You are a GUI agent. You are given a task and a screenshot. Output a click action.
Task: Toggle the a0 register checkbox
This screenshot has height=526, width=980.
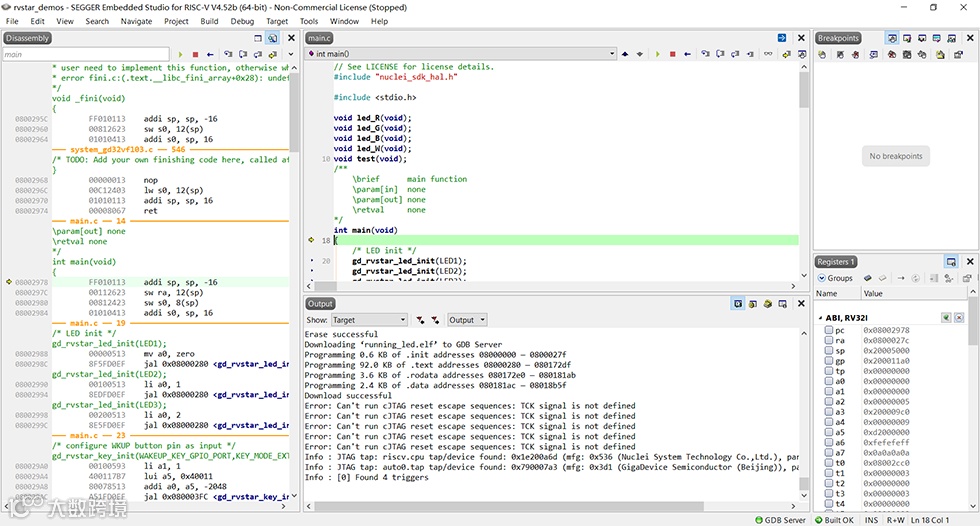(828, 381)
